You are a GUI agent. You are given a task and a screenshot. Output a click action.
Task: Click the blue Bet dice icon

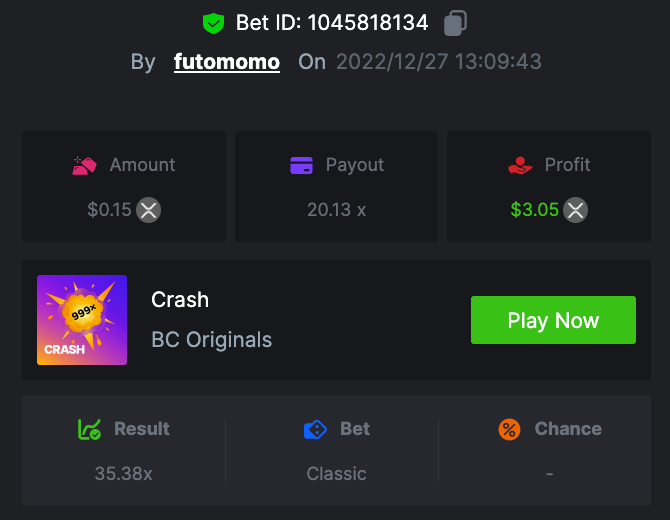(315, 430)
